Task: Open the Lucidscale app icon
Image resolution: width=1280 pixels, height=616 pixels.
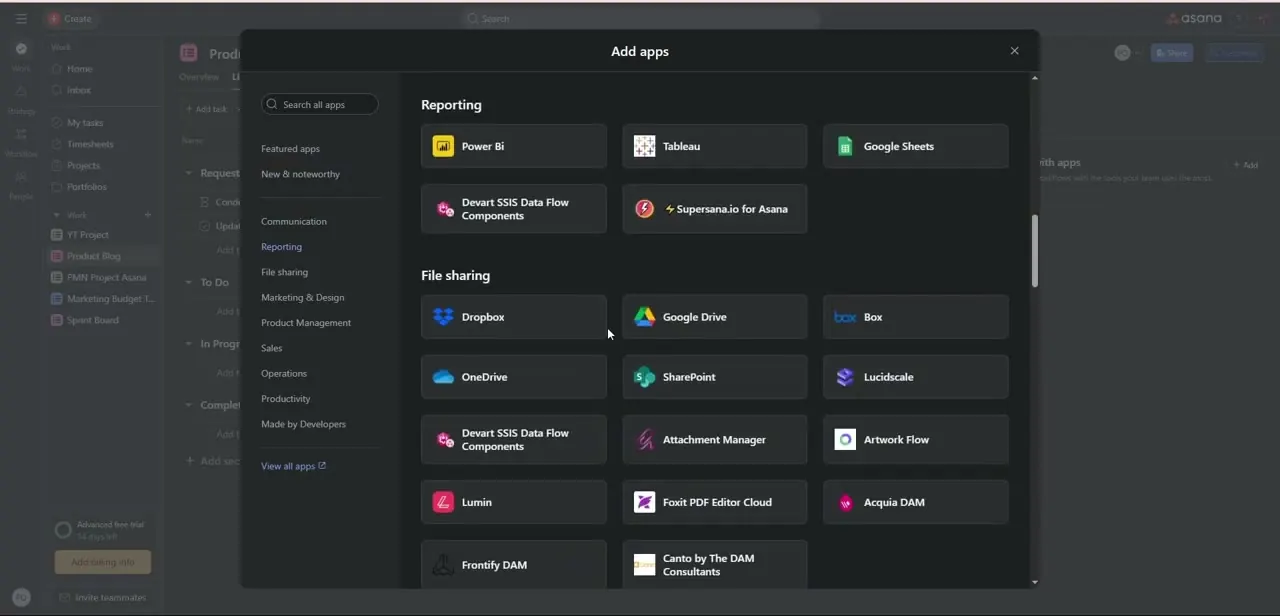Action: pos(845,377)
